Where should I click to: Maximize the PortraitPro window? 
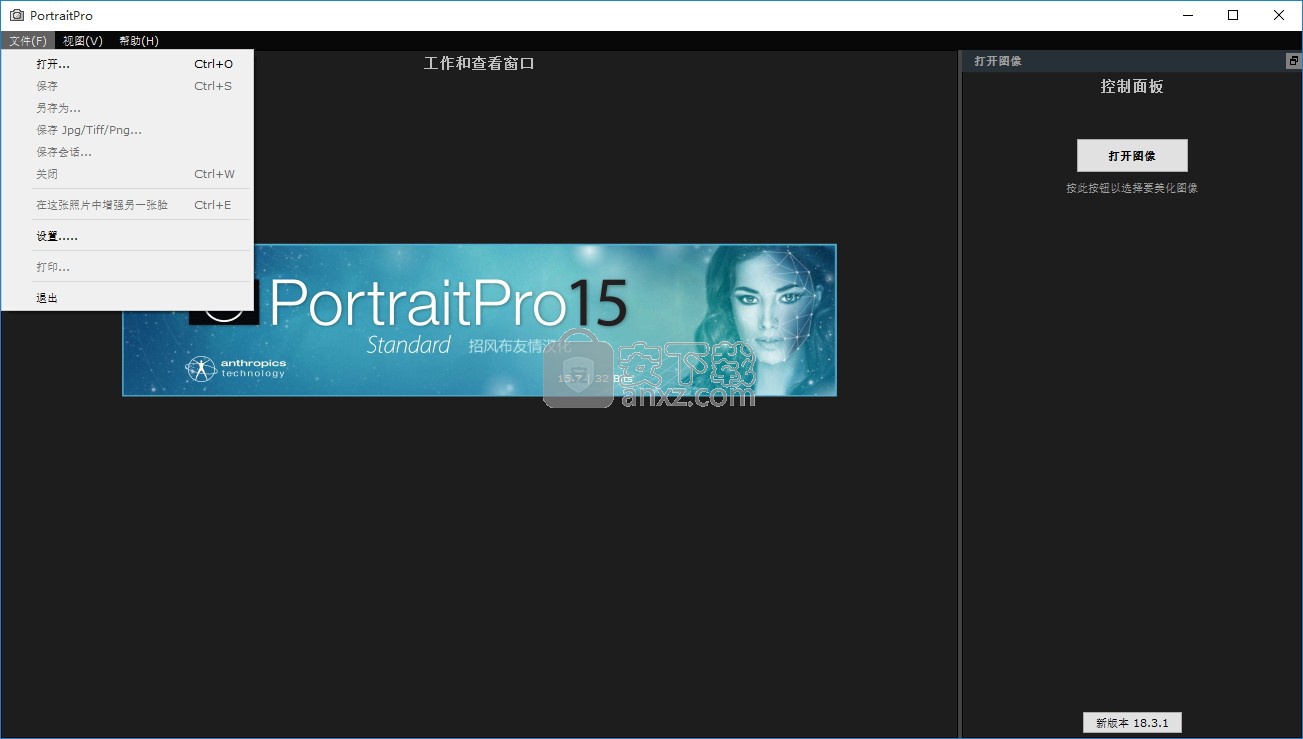pos(1233,15)
